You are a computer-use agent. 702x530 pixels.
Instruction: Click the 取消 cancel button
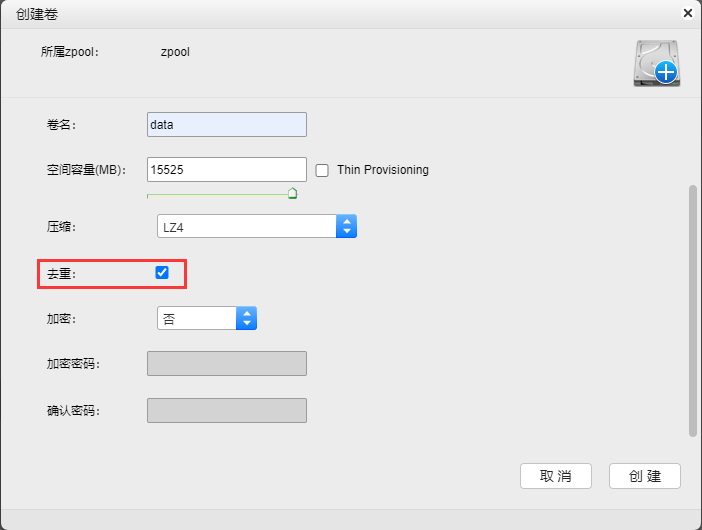tap(556, 476)
